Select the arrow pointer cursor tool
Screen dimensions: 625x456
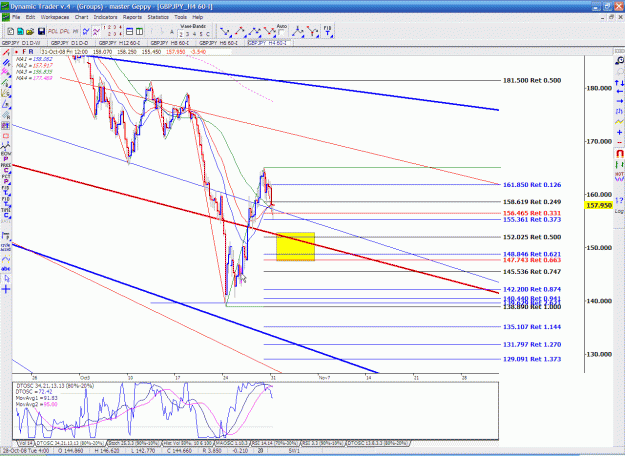tap(6, 278)
